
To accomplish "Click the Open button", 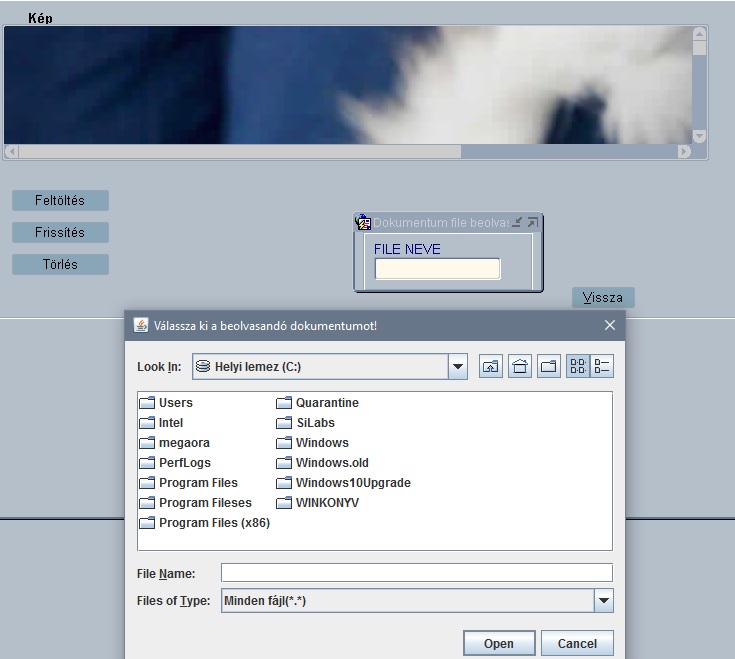I will tap(499, 644).
